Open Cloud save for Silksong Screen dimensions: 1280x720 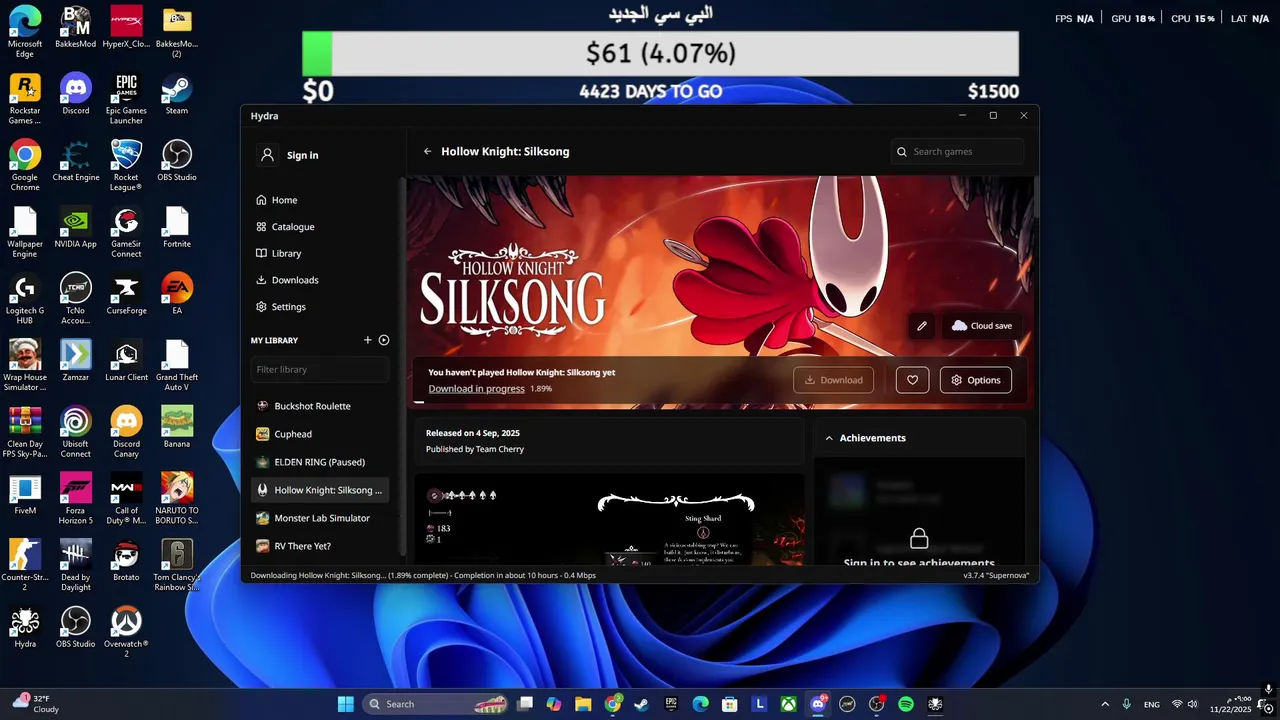pyautogui.click(x=982, y=326)
